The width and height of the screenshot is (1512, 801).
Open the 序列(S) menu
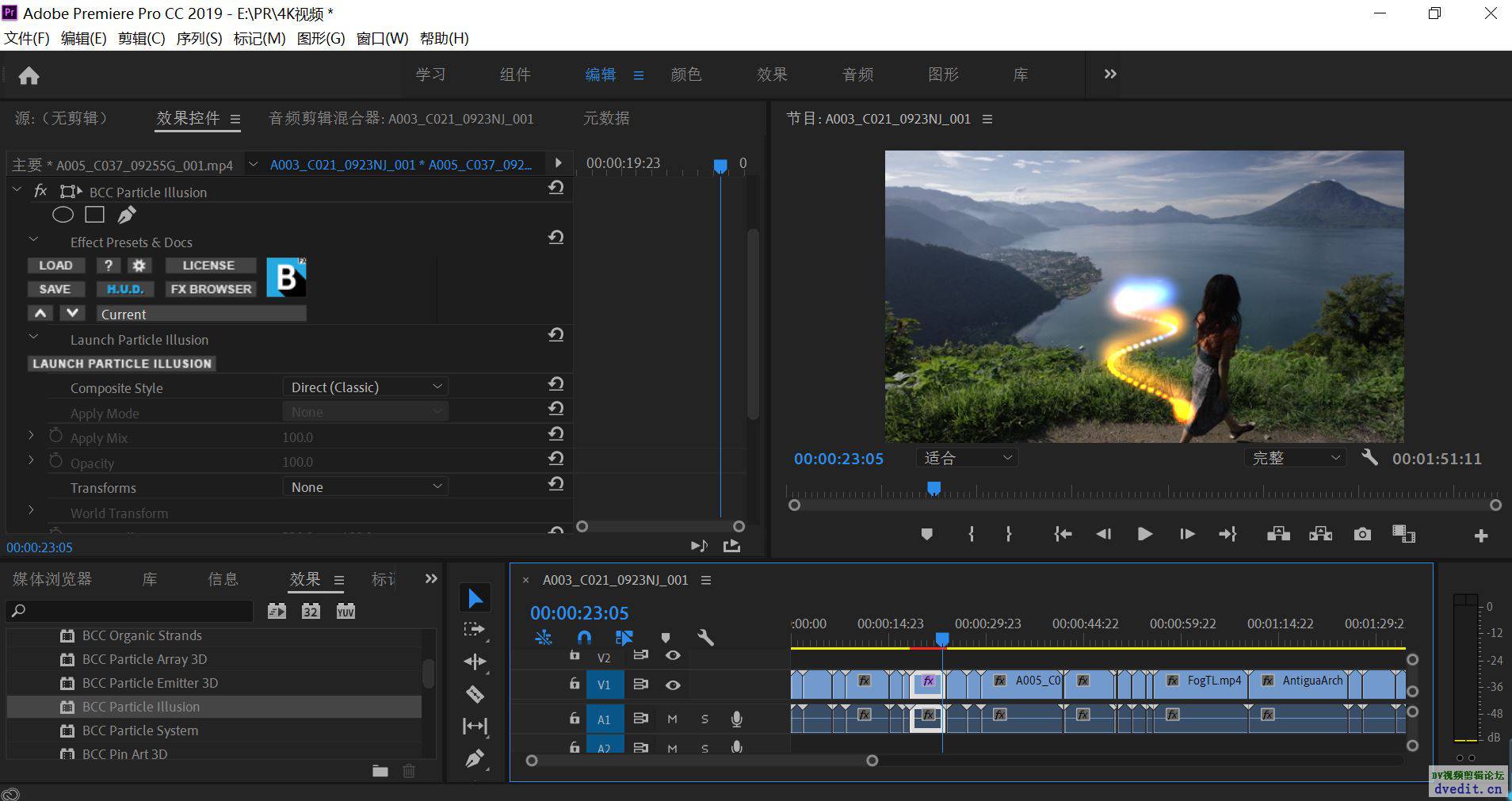coord(199,38)
